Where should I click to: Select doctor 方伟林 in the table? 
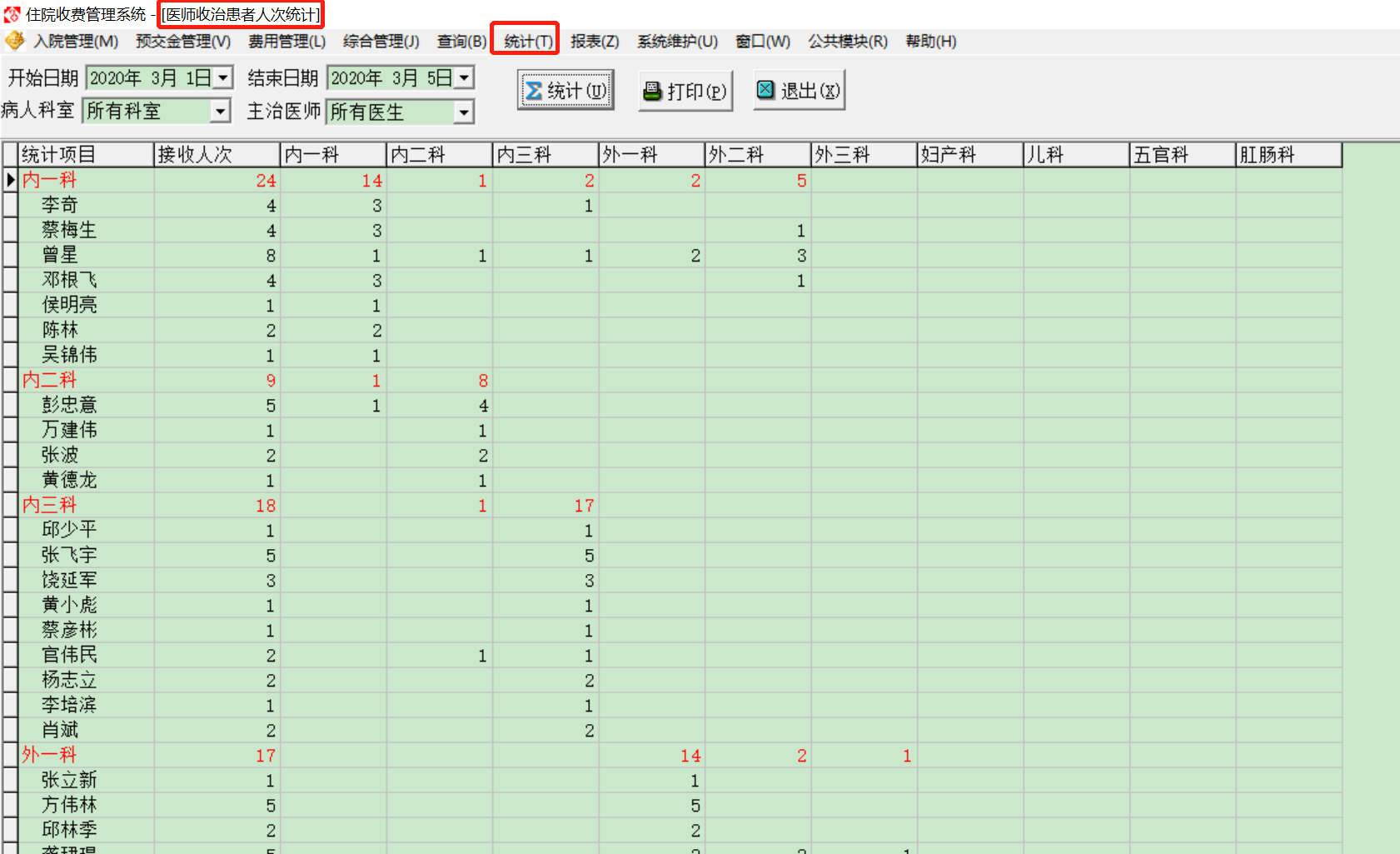[69, 805]
